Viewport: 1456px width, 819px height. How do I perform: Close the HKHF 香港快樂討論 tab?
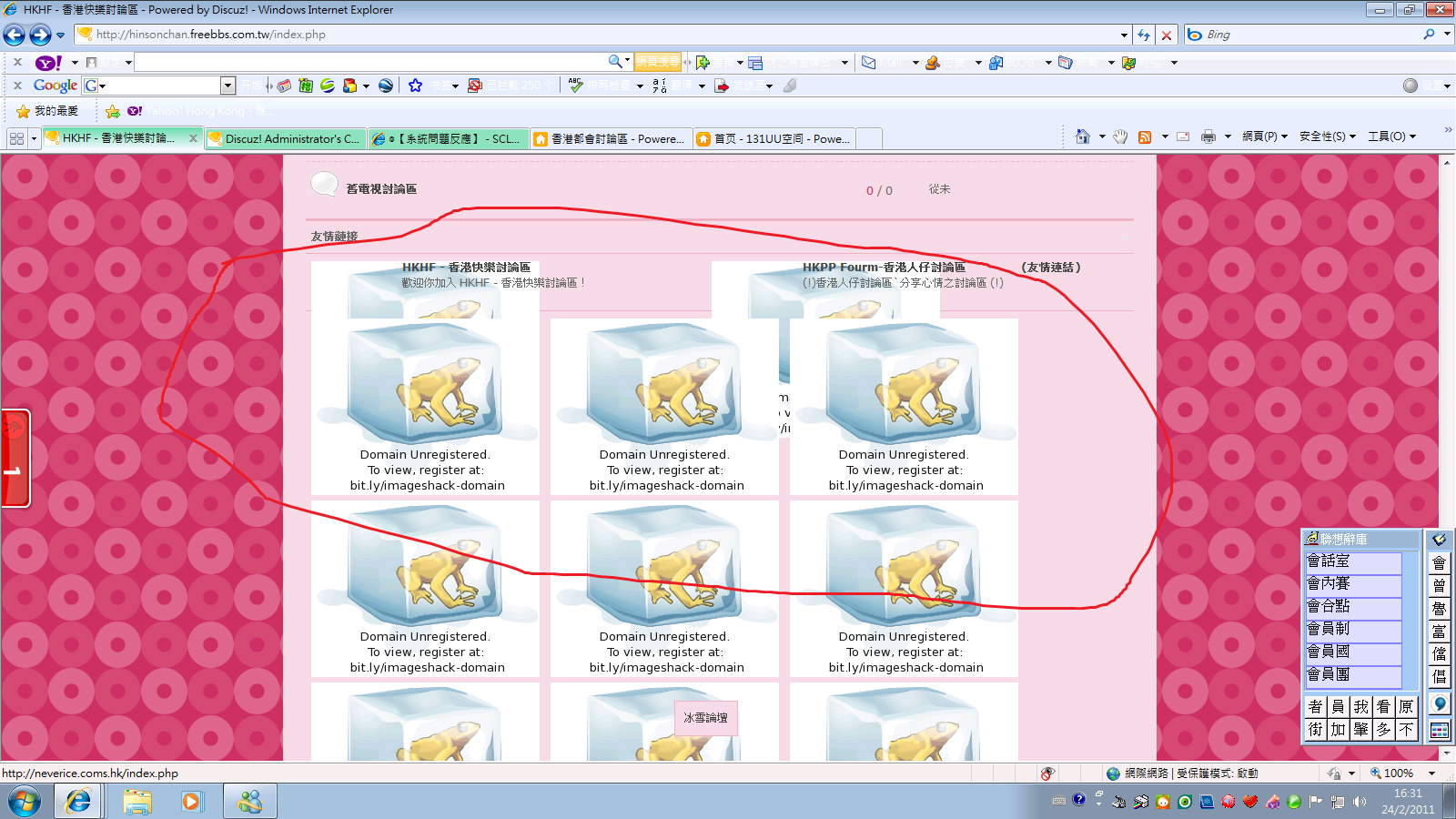[193, 138]
